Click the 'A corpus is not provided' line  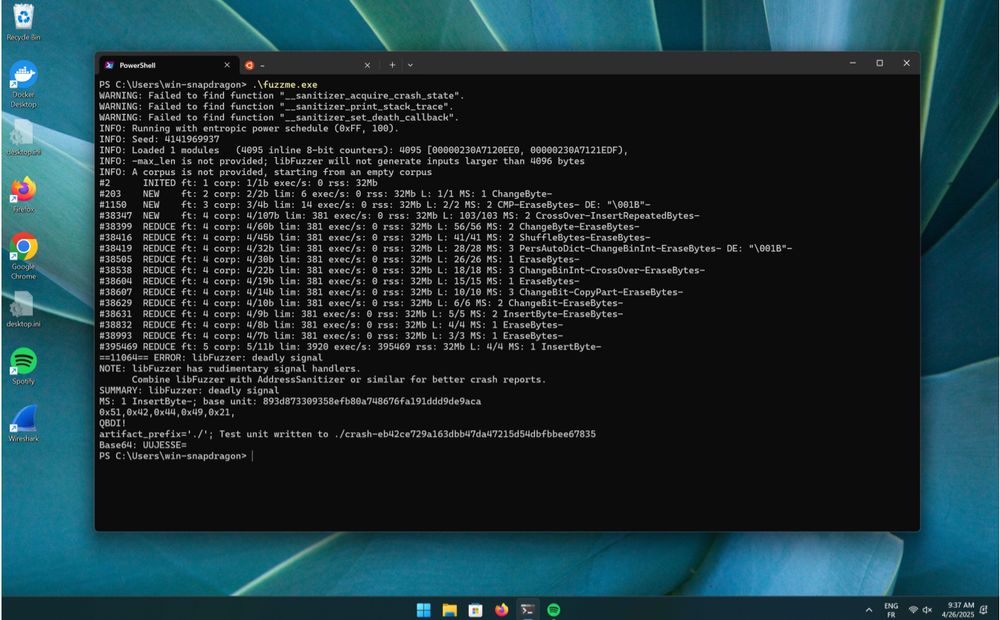click(x=265, y=172)
